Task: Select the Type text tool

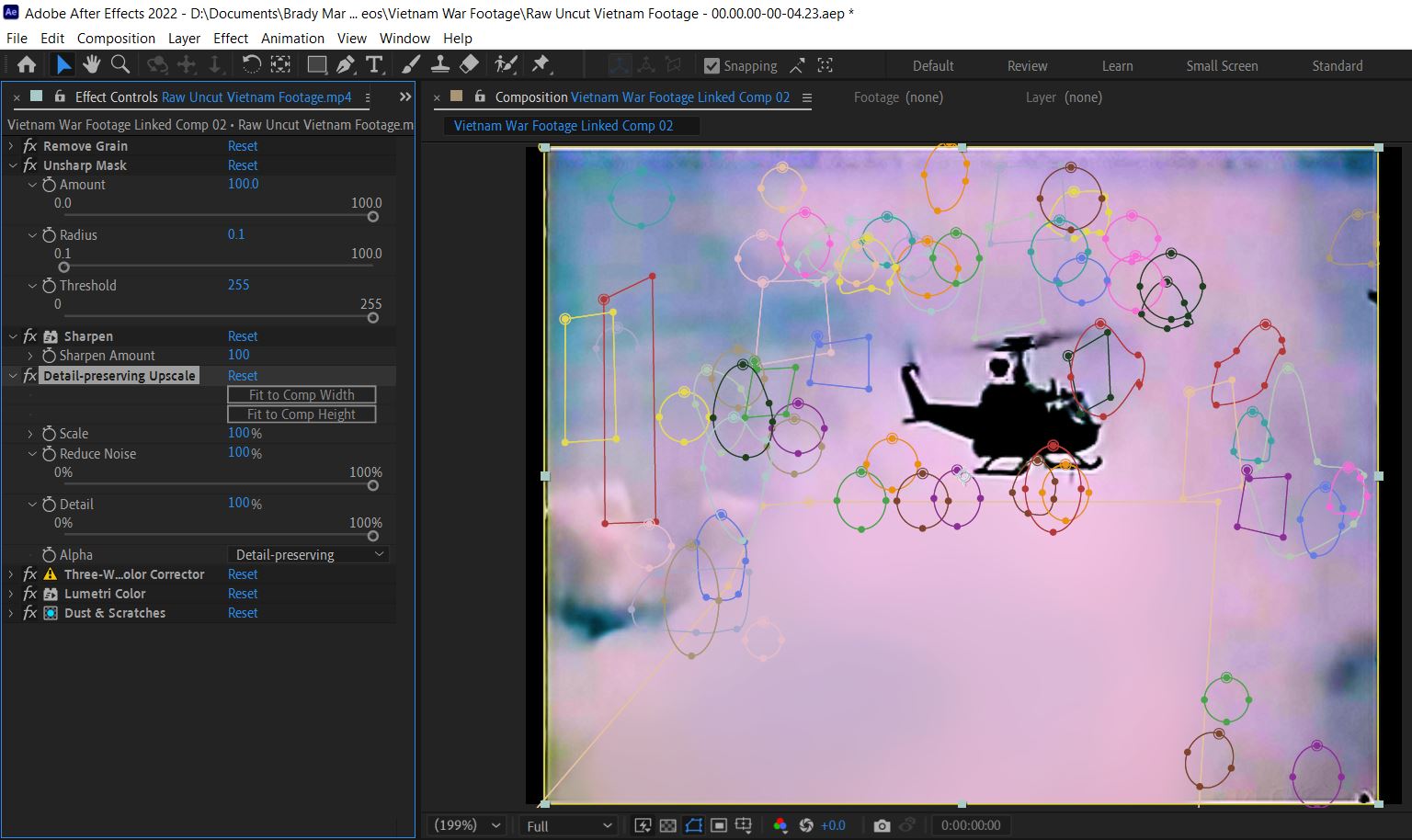Action: click(373, 64)
